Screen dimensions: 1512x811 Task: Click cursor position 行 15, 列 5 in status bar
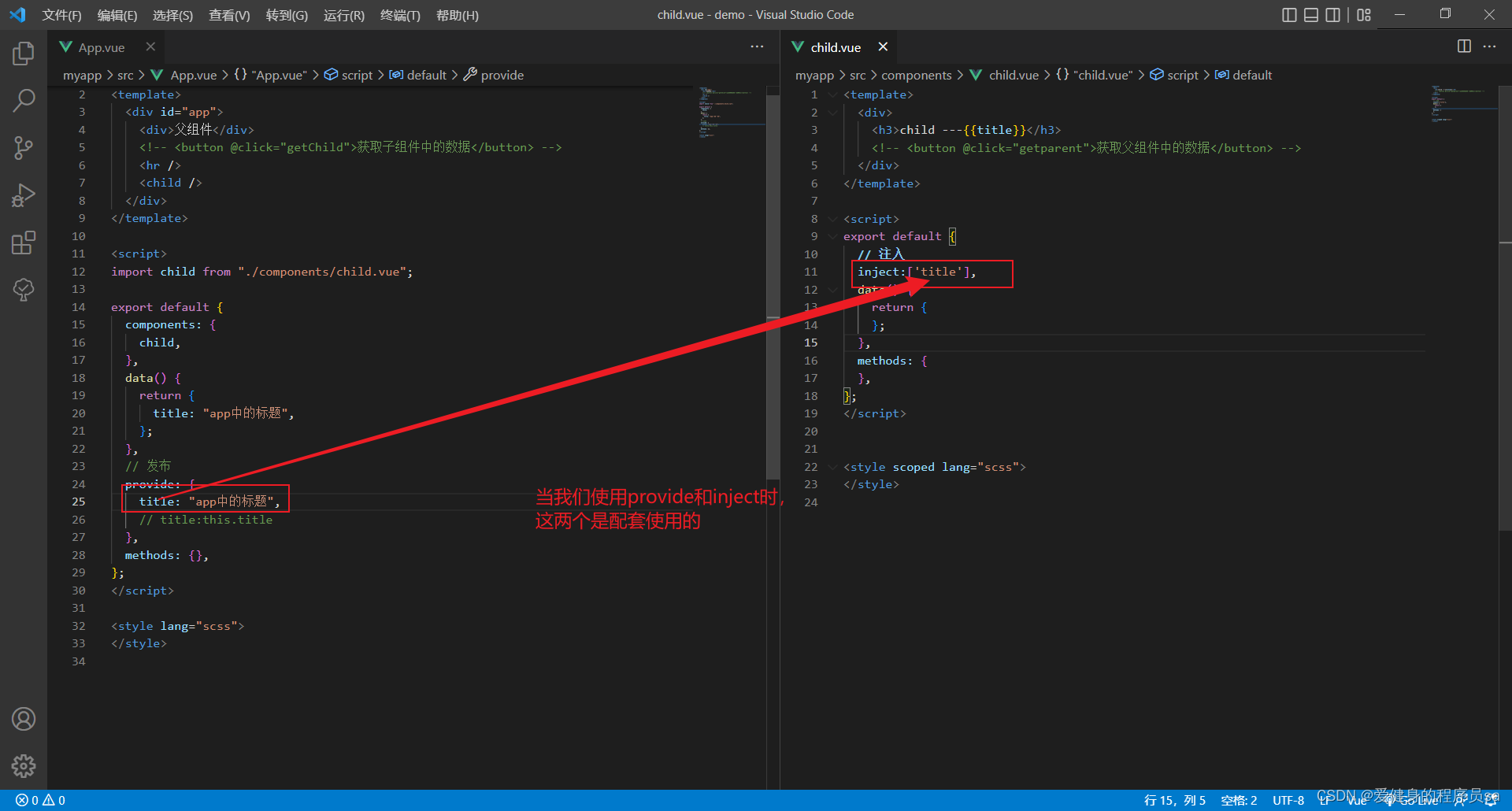pyautogui.click(x=1174, y=800)
